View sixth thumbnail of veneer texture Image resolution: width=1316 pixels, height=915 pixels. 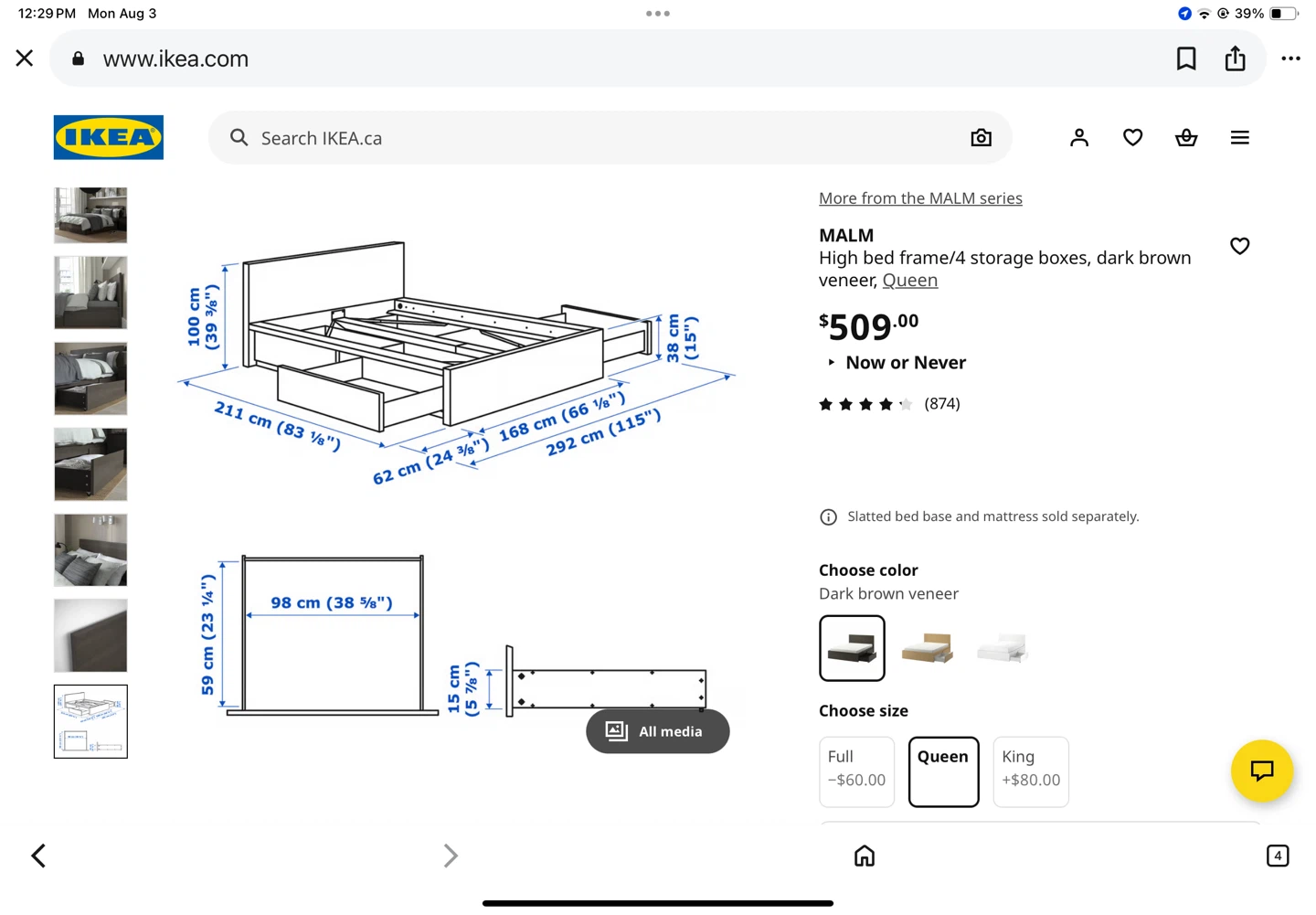(x=90, y=636)
